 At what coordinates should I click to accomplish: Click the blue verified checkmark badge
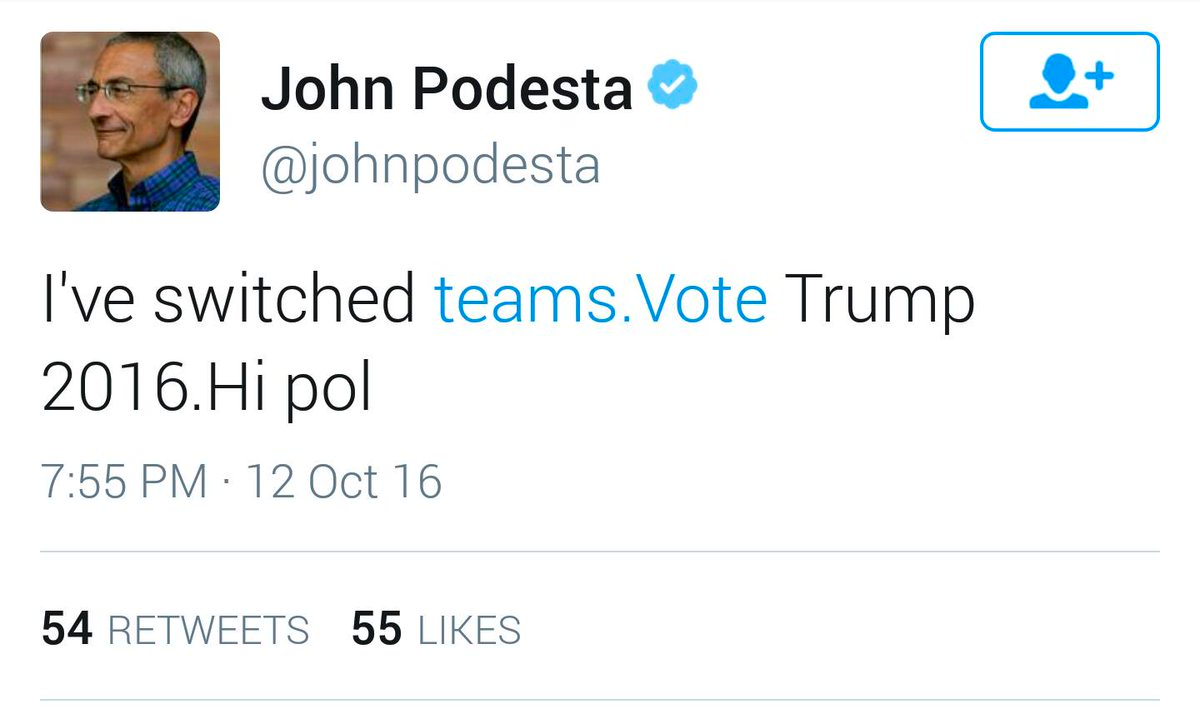coord(673,89)
